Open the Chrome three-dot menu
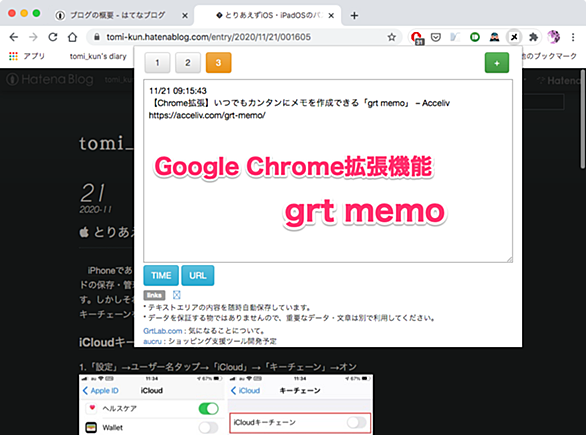586x435 pixels. (573, 37)
